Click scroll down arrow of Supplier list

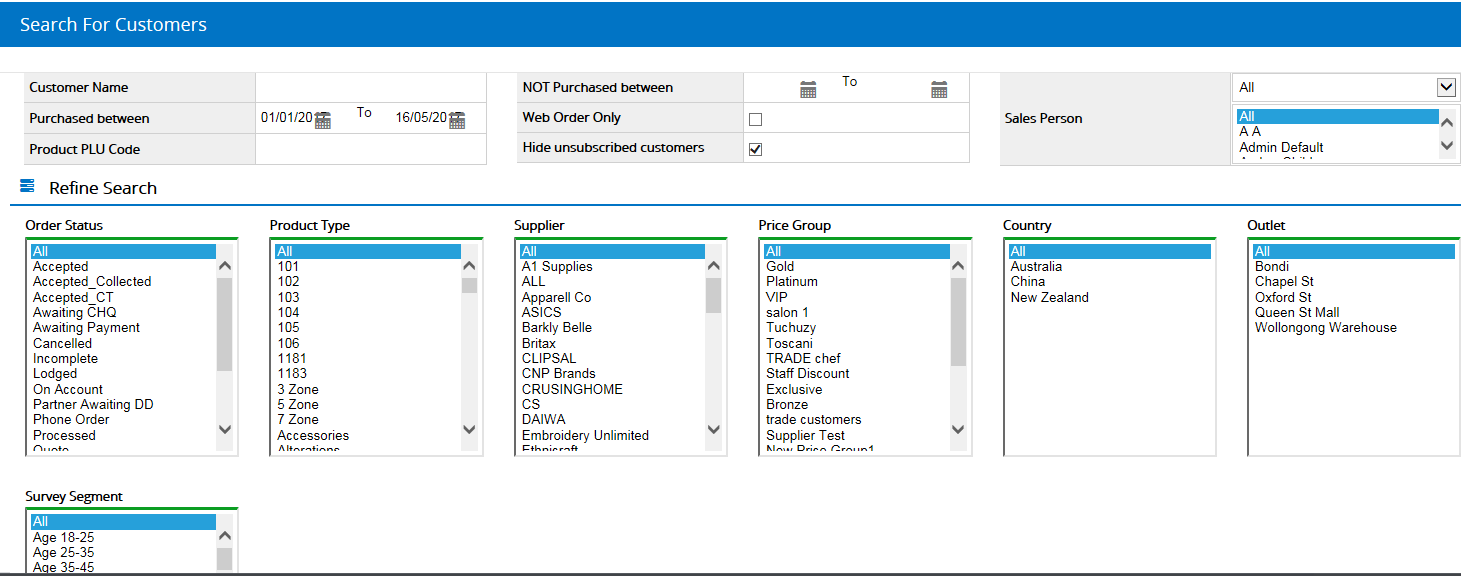pyautogui.click(x=713, y=429)
